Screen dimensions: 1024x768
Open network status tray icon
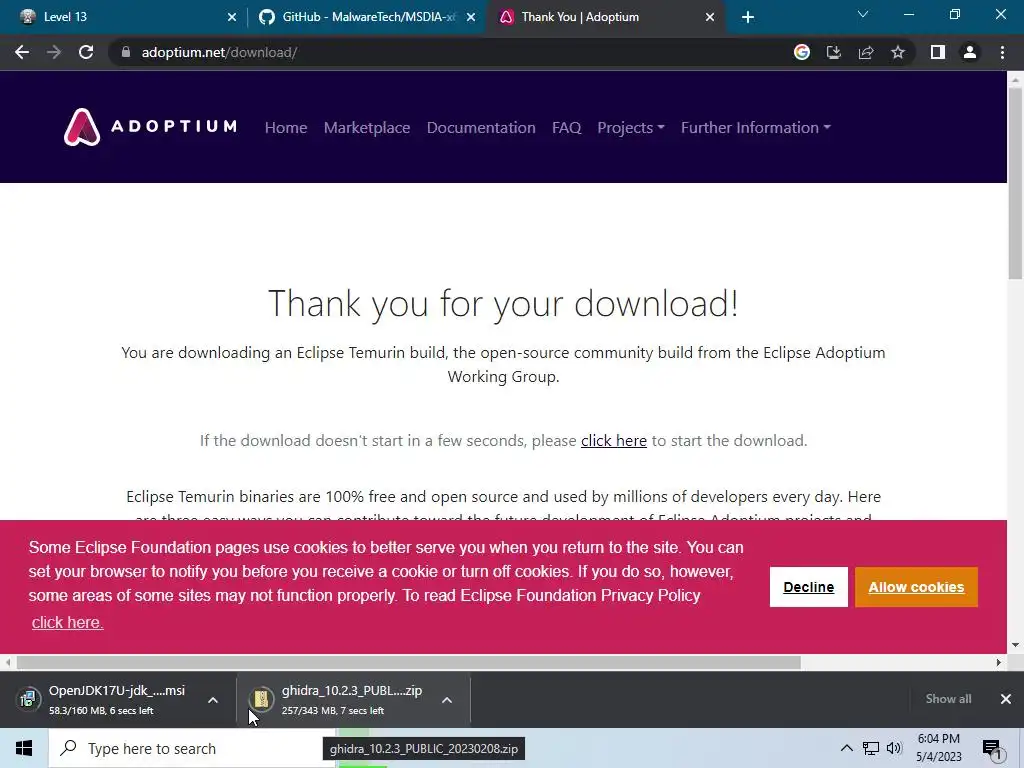[871, 748]
